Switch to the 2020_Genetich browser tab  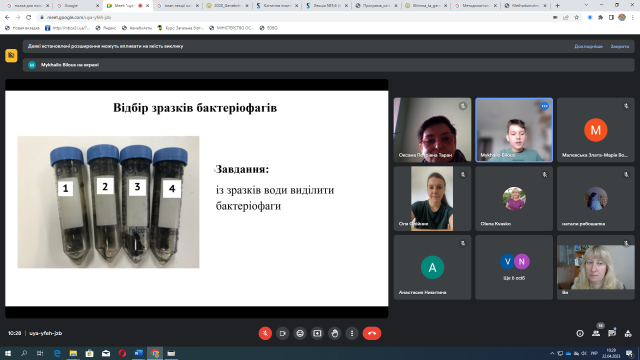coord(227,6)
